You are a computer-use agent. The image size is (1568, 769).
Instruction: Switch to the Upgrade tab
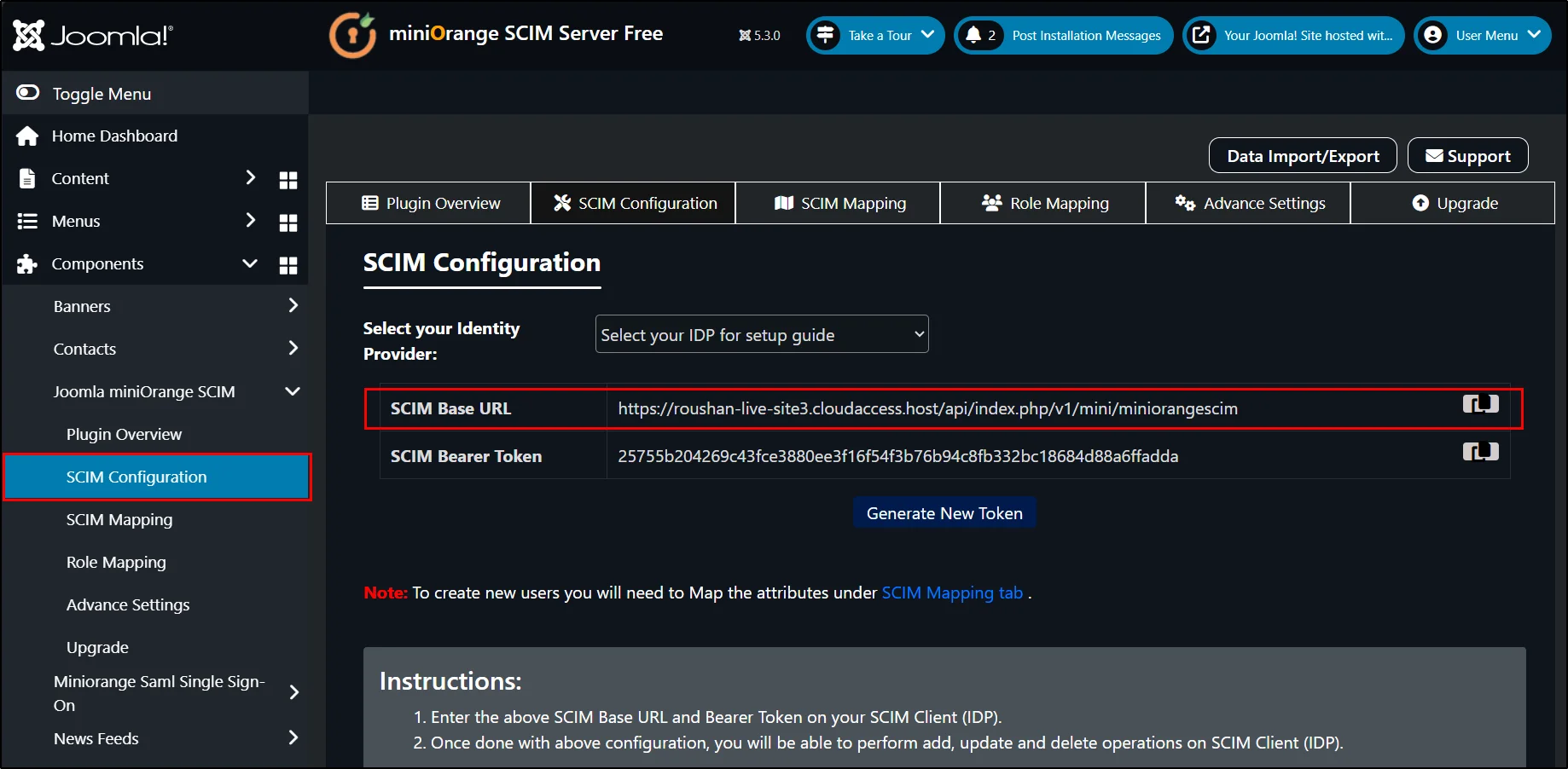pyautogui.click(x=1453, y=203)
